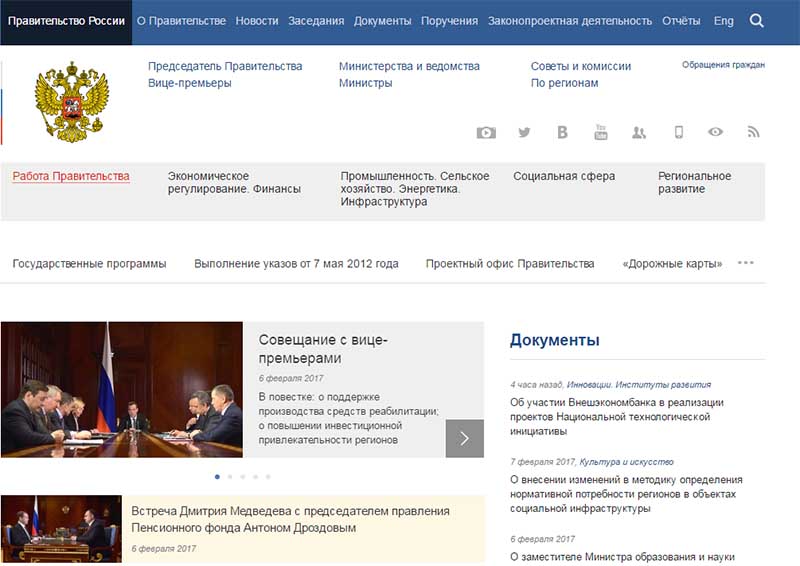
Task: Open the site search magnifier icon
Action: click(x=756, y=21)
